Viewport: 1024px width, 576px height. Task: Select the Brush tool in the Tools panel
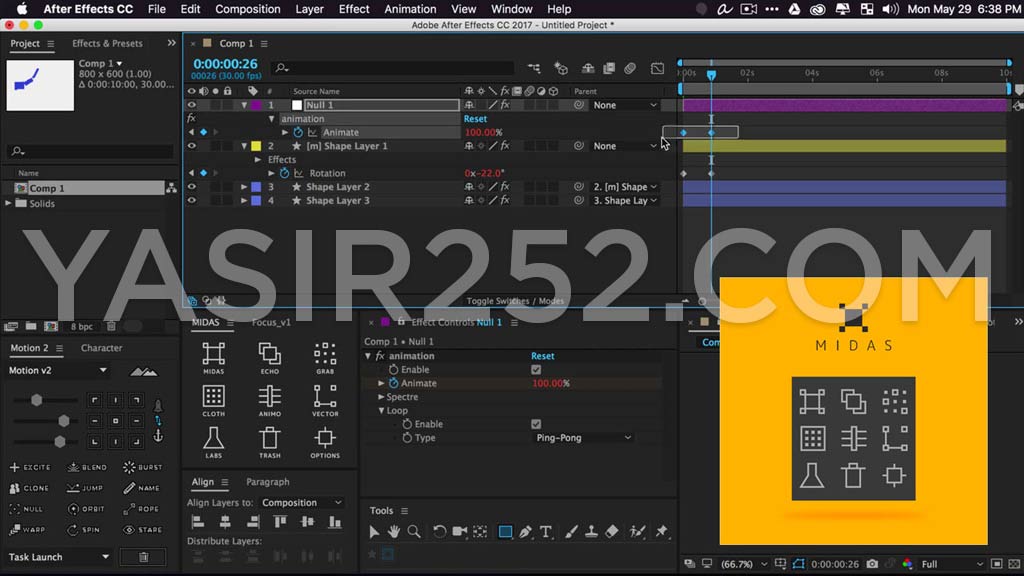(x=572, y=531)
